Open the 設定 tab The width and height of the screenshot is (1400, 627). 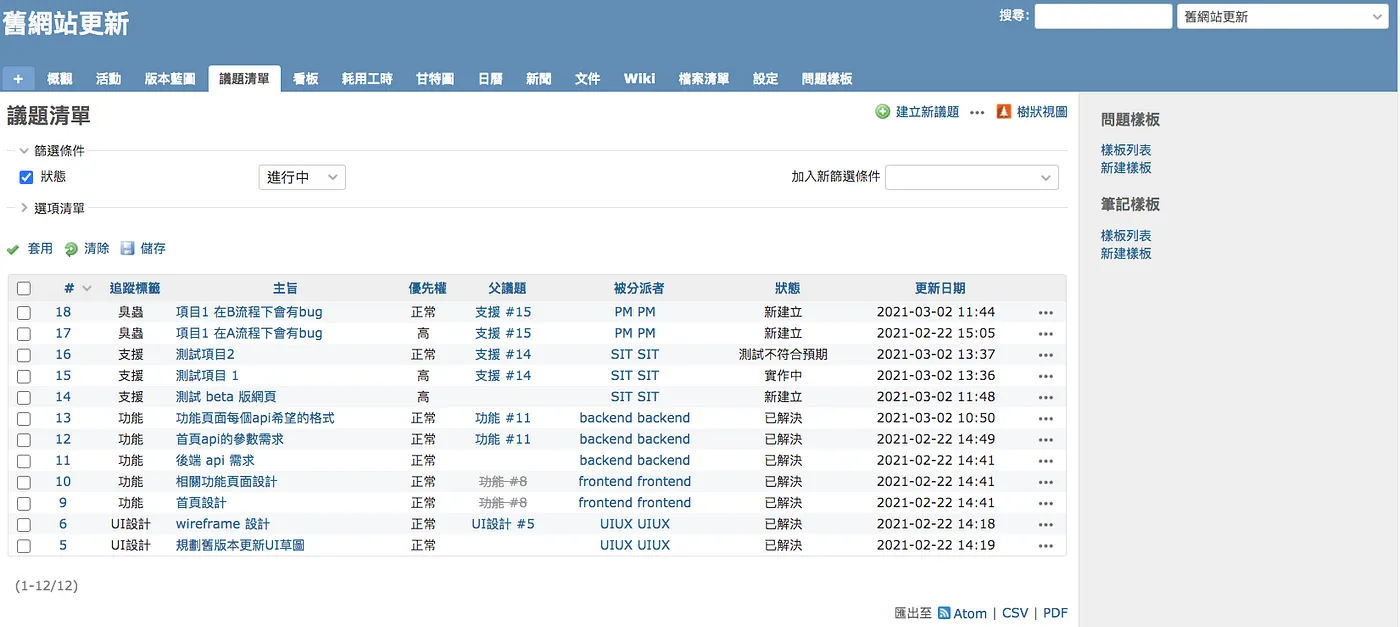pyautogui.click(x=766, y=79)
